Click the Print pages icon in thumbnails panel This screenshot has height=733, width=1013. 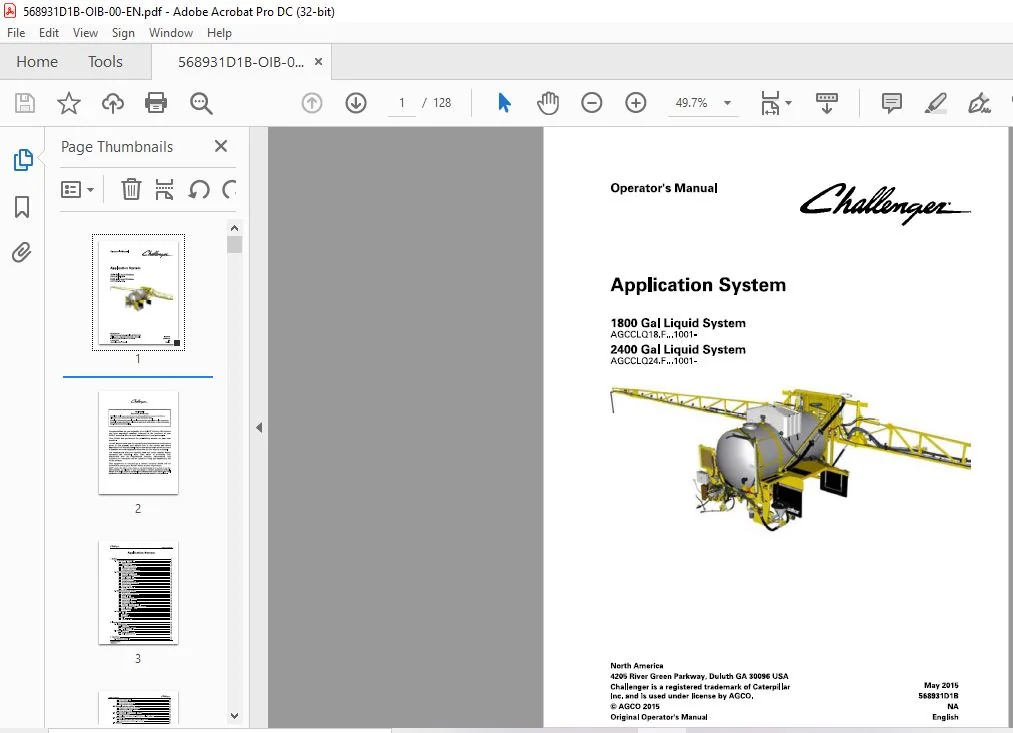pos(164,189)
